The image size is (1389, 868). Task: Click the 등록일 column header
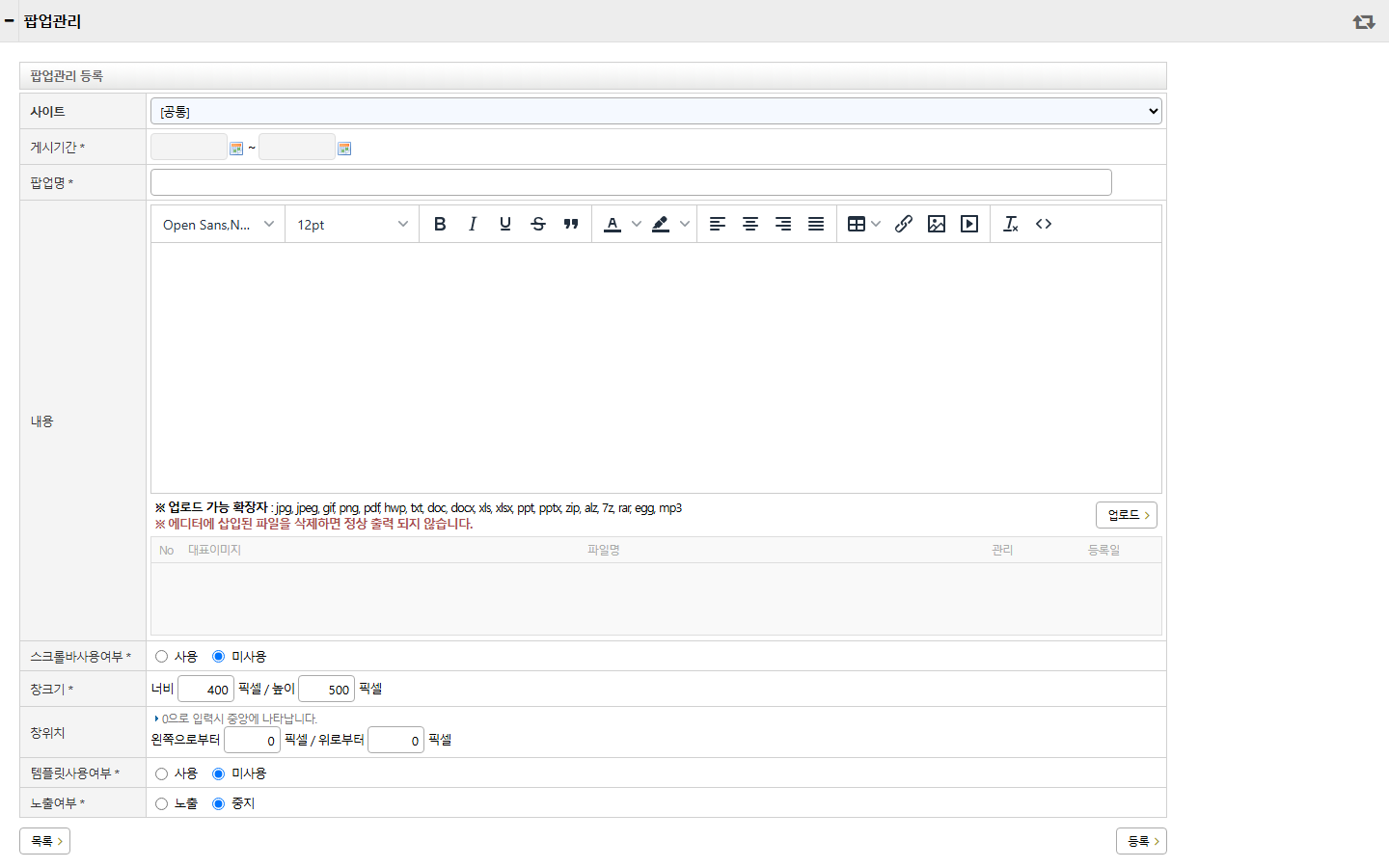point(1103,550)
